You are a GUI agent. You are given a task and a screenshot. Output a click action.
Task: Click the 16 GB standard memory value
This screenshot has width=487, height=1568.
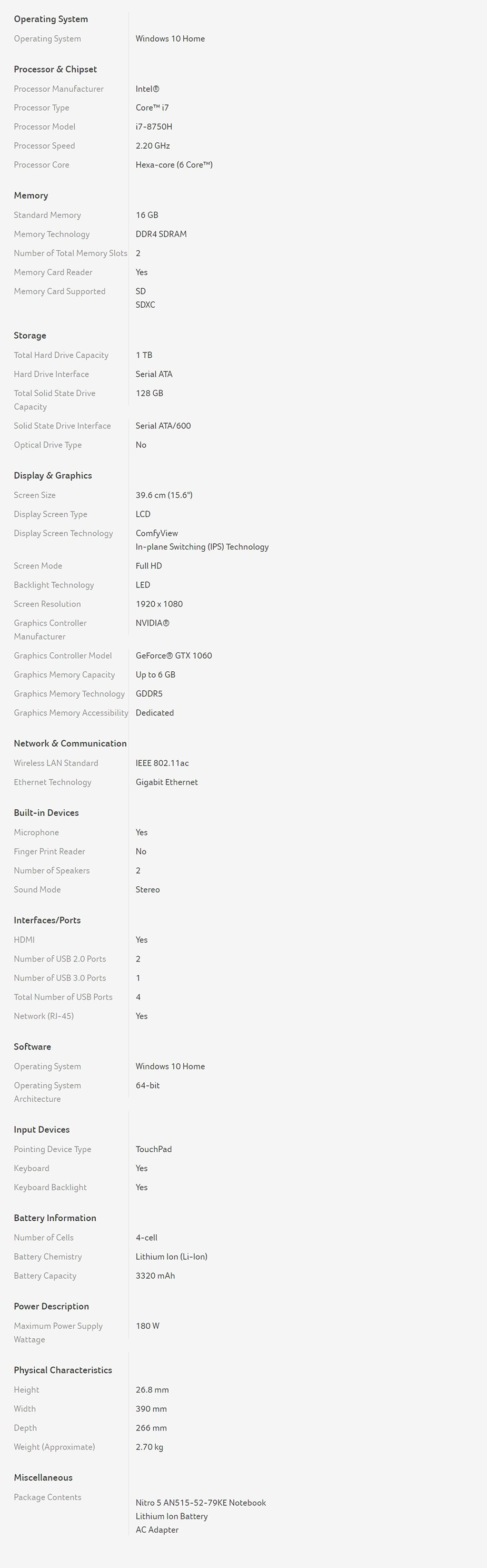pos(146,215)
